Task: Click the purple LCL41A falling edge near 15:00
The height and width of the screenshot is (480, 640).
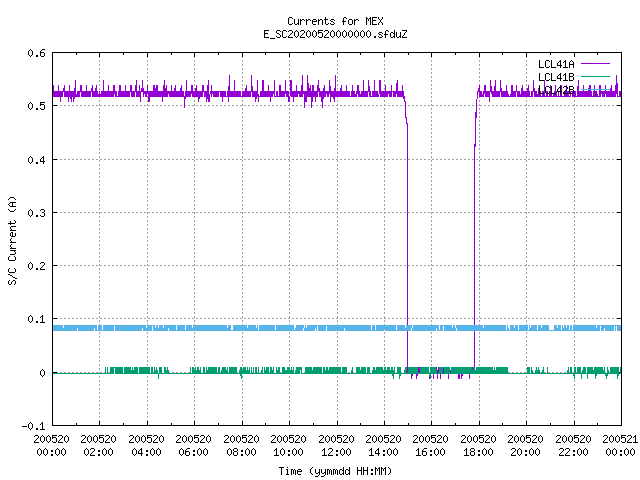Action: (x=407, y=245)
